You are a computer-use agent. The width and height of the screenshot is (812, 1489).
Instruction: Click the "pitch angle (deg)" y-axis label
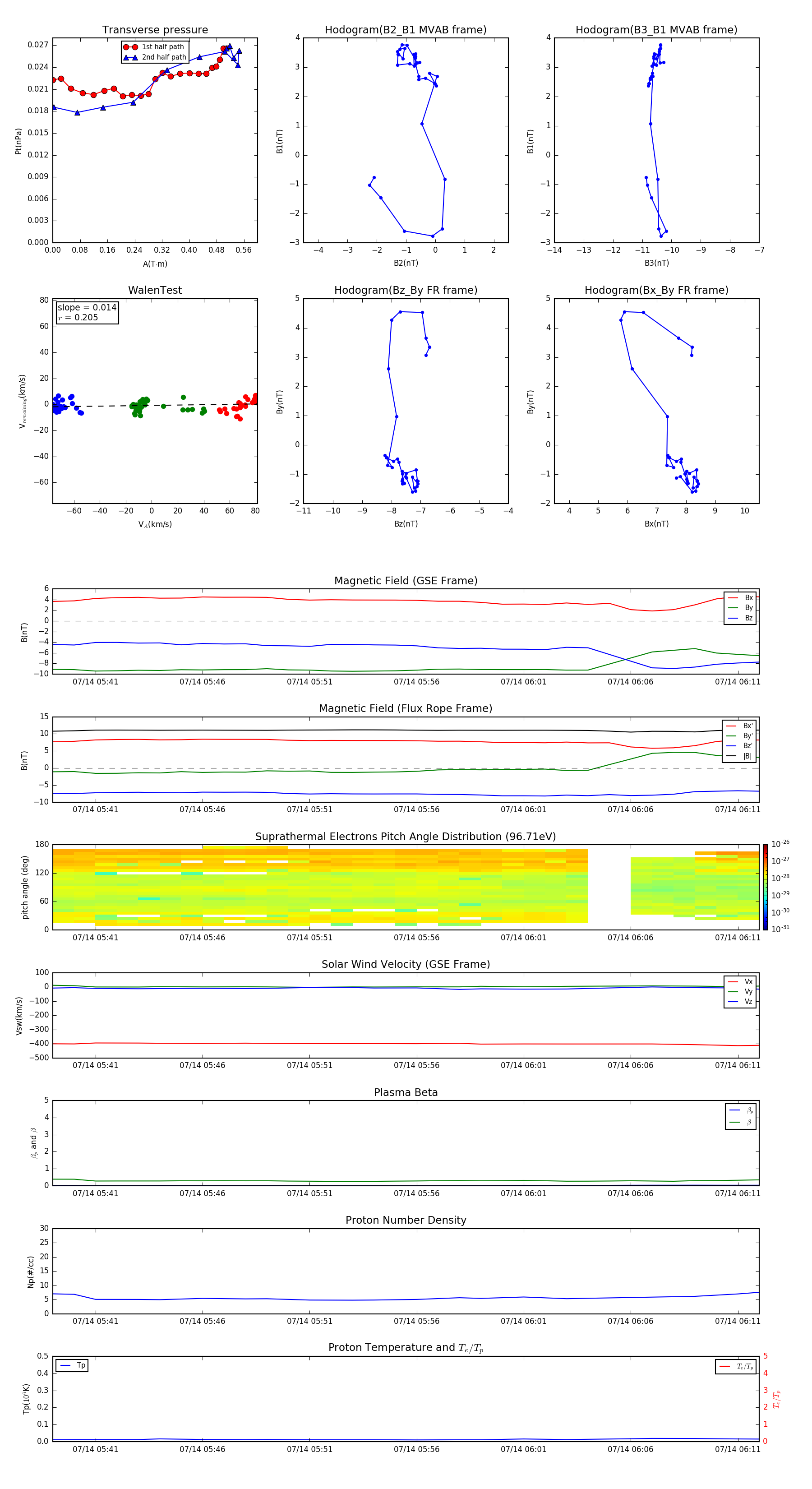click(25, 887)
